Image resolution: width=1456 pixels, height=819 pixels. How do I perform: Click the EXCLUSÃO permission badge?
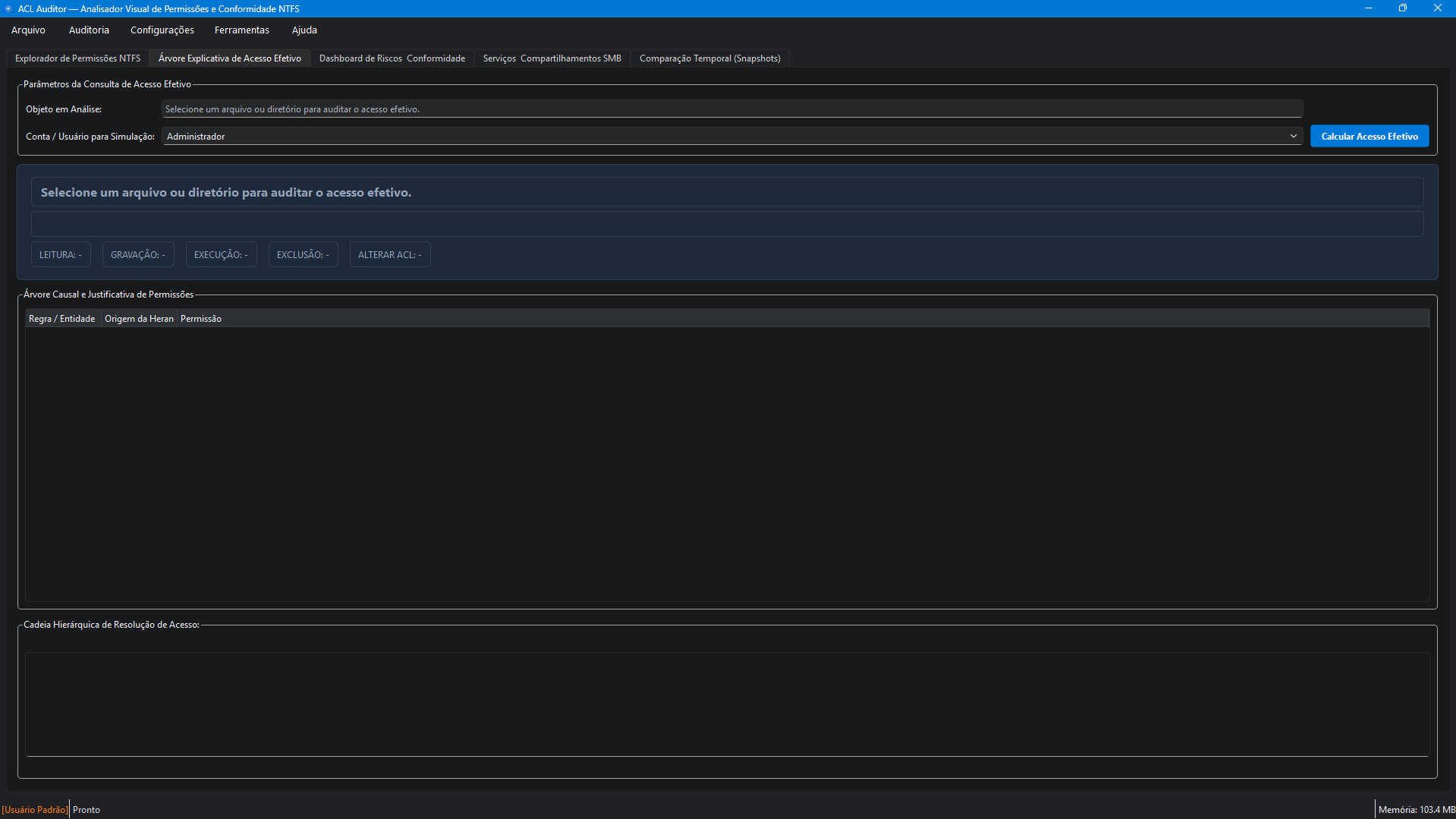tap(303, 255)
